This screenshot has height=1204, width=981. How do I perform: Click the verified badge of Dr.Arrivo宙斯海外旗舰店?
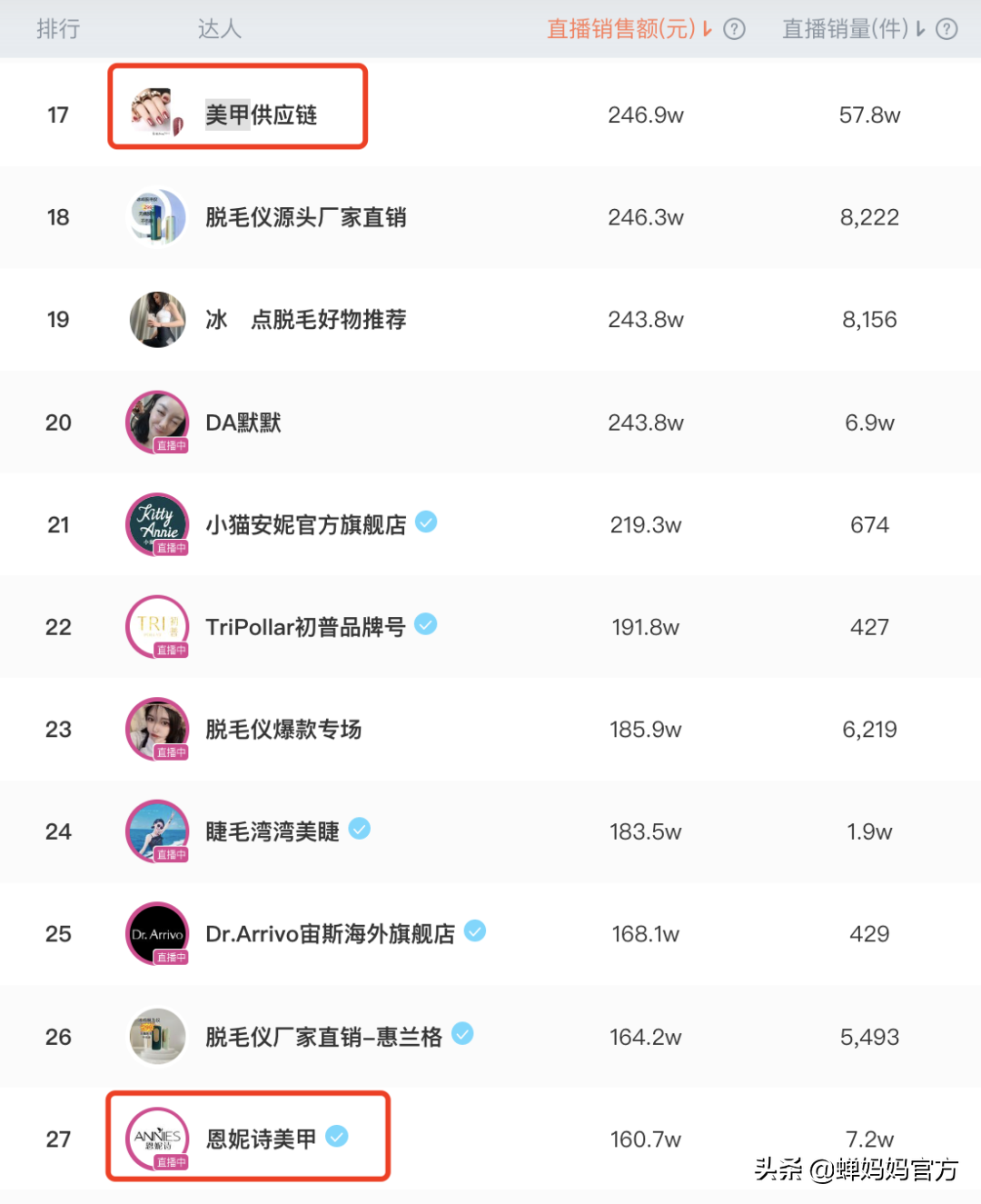[x=475, y=931]
